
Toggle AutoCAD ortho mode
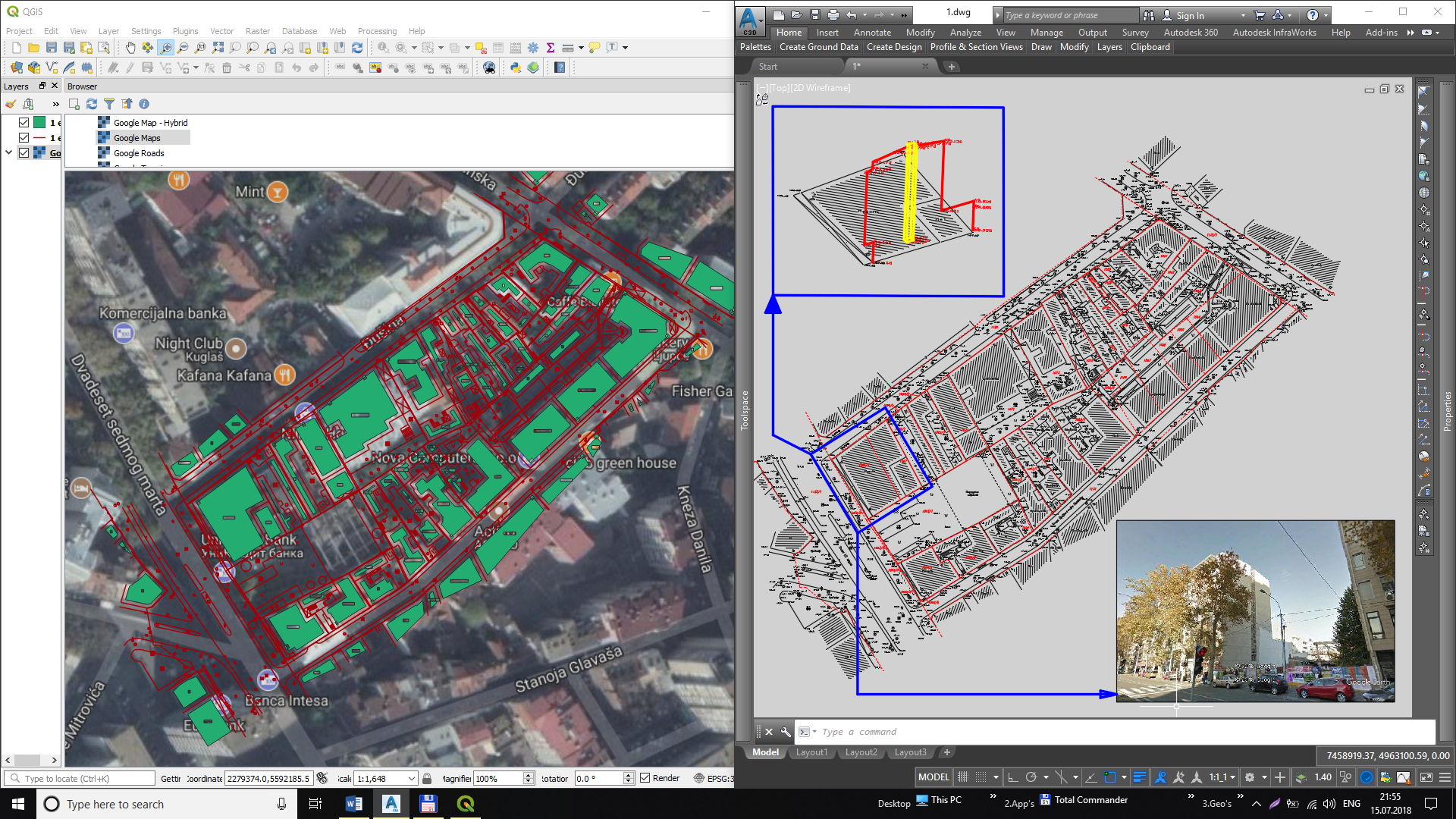(1012, 777)
